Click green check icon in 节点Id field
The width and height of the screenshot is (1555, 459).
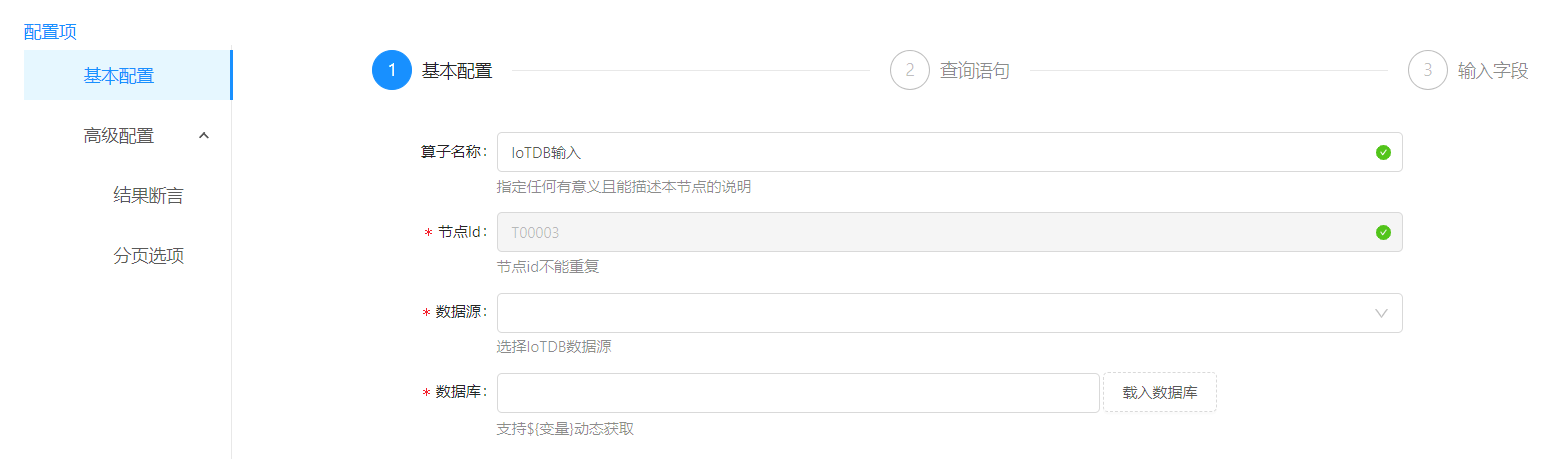coord(1383,232)
